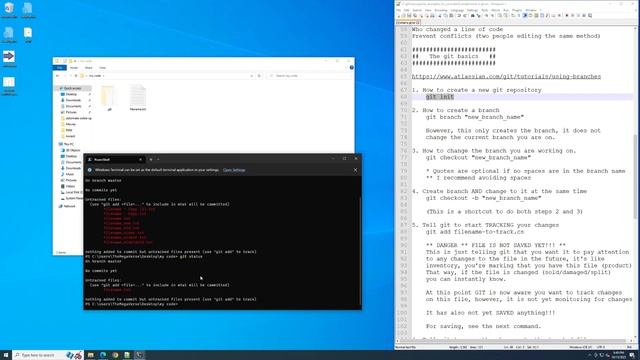
Task: Click the Up arrow in File Explorer
Action: [x=76, y=76]
